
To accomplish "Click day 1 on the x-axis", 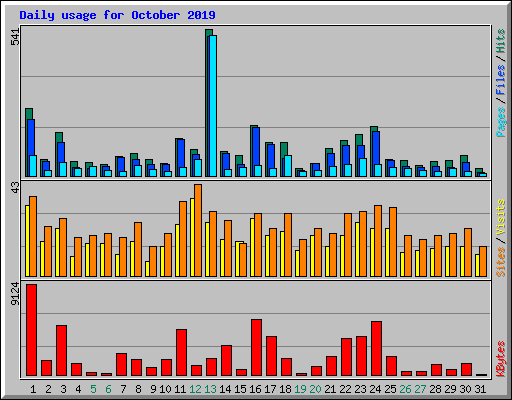I will click(33, 389).
